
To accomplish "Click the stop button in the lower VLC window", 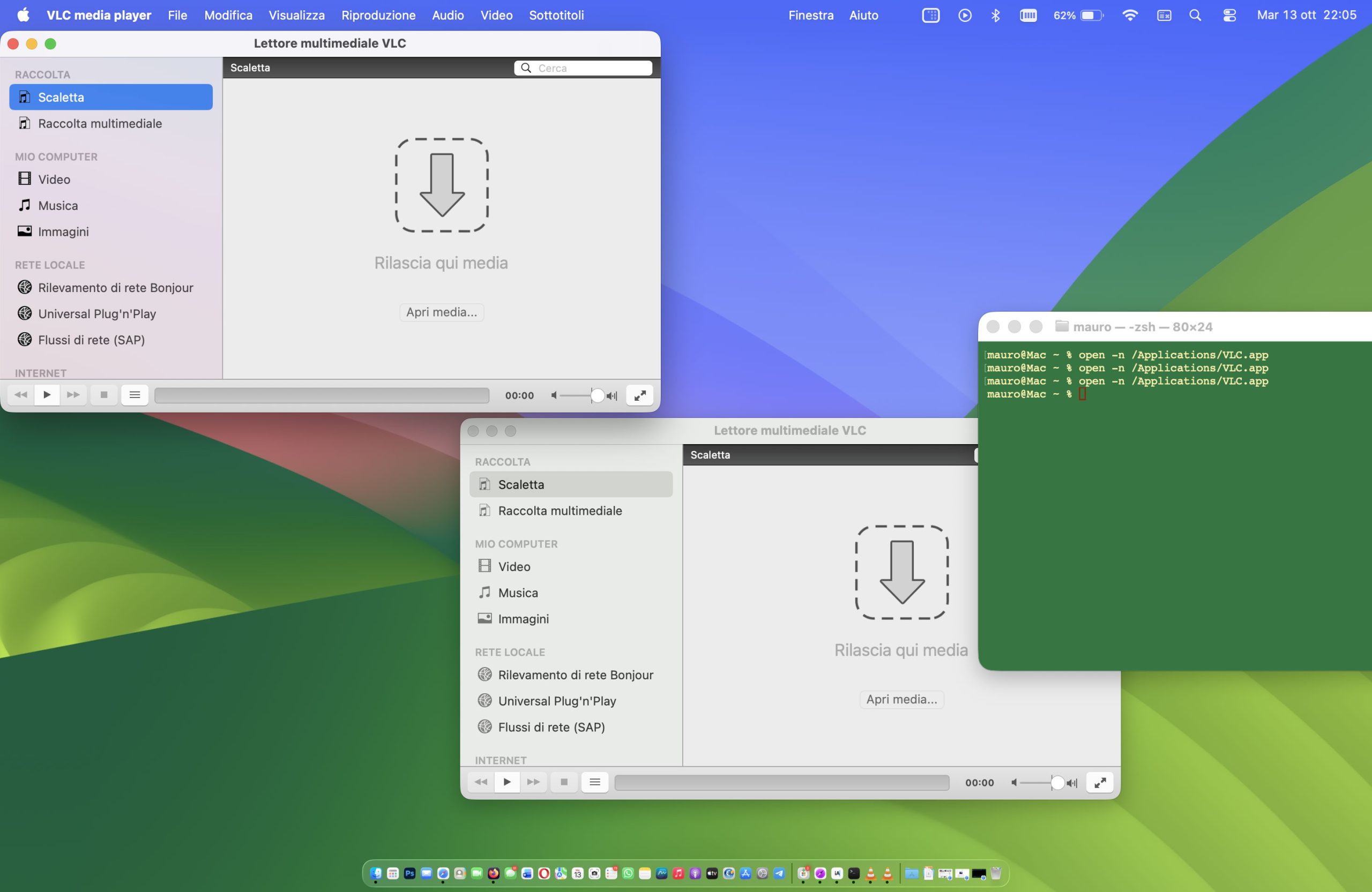I will point(564,783).
